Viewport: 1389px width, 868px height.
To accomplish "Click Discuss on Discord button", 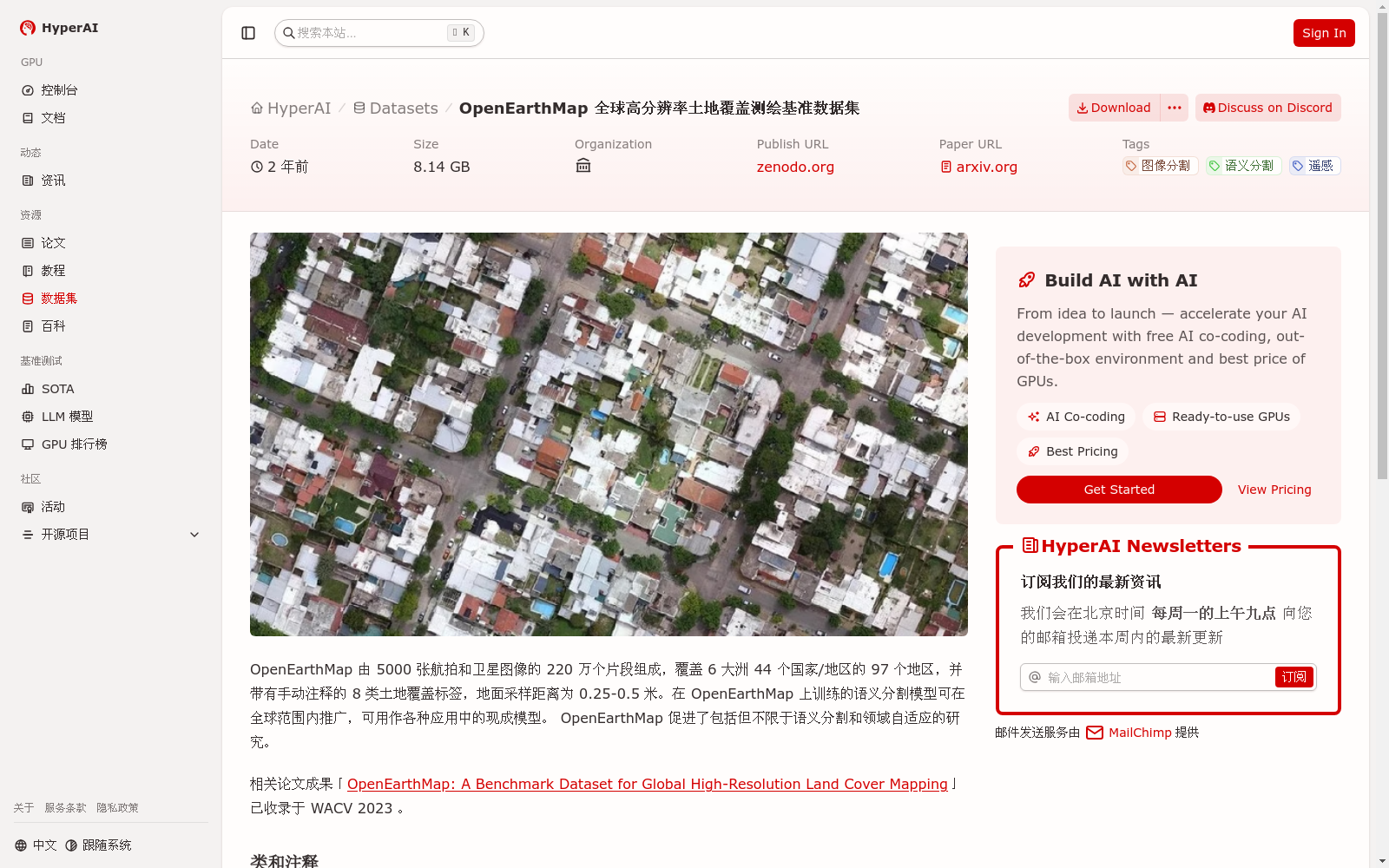I will [x=1268, y=108].
